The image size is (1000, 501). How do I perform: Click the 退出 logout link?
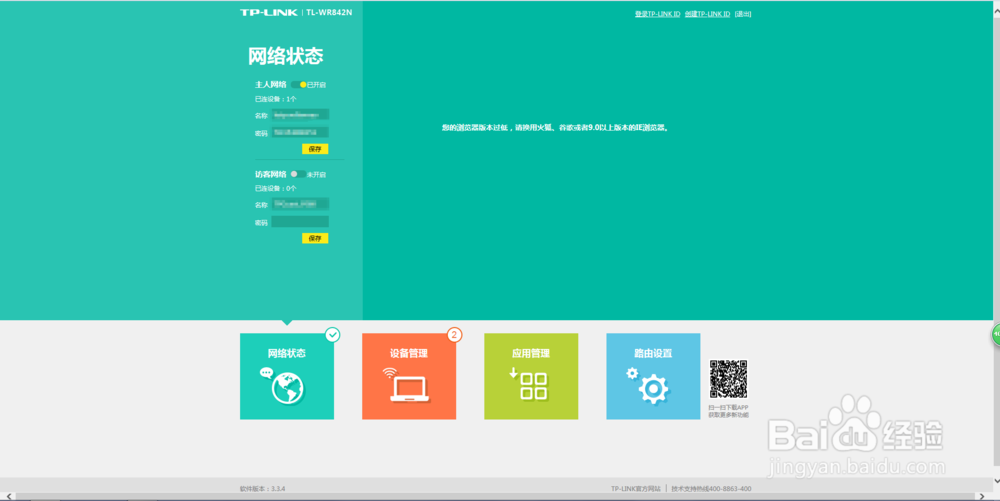(x=743, y=14)
